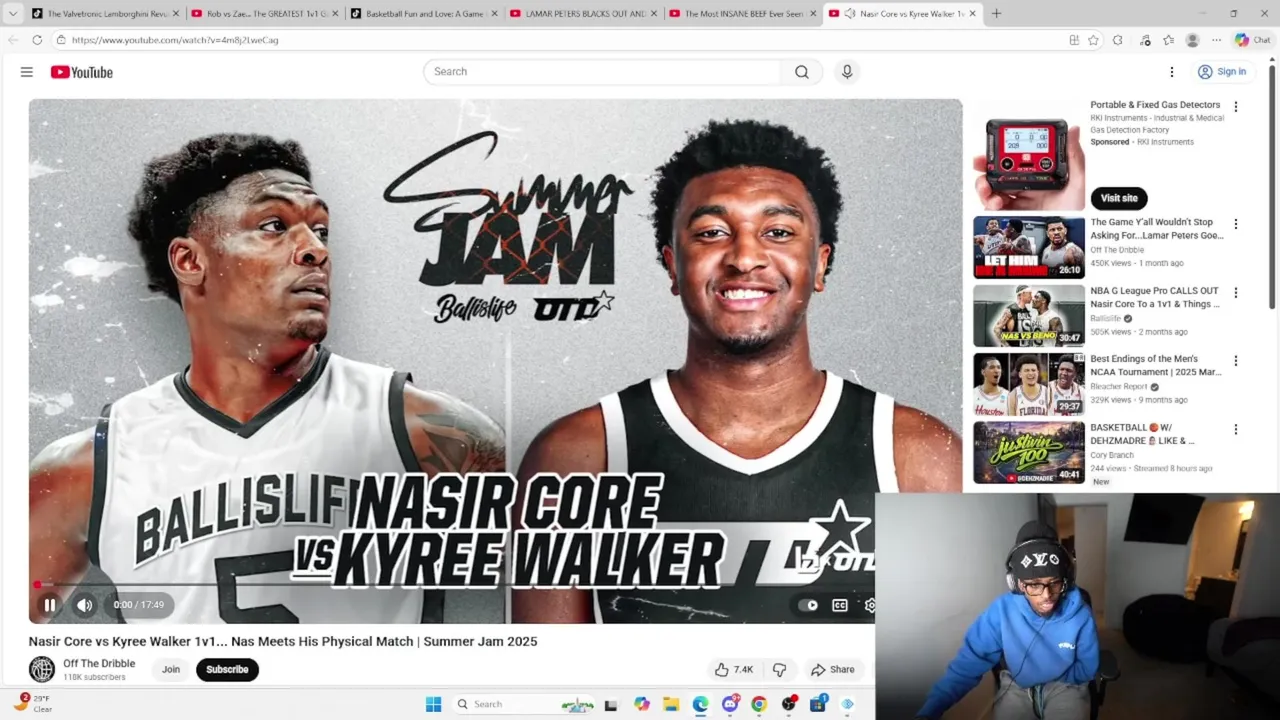Screen dimensions: 1280x720
Task: Open the Off The Dribble channel avatar
Action: [x=42, y=669]
